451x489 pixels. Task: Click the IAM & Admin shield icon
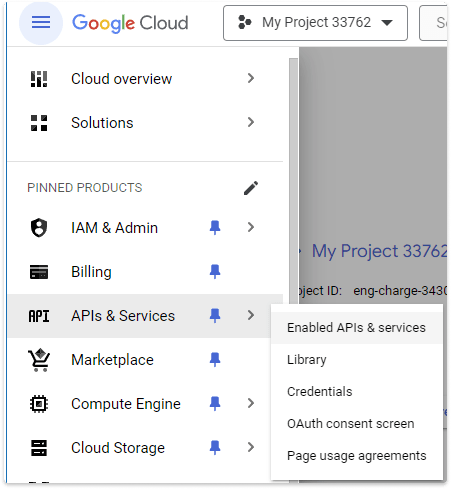(39, 228)
